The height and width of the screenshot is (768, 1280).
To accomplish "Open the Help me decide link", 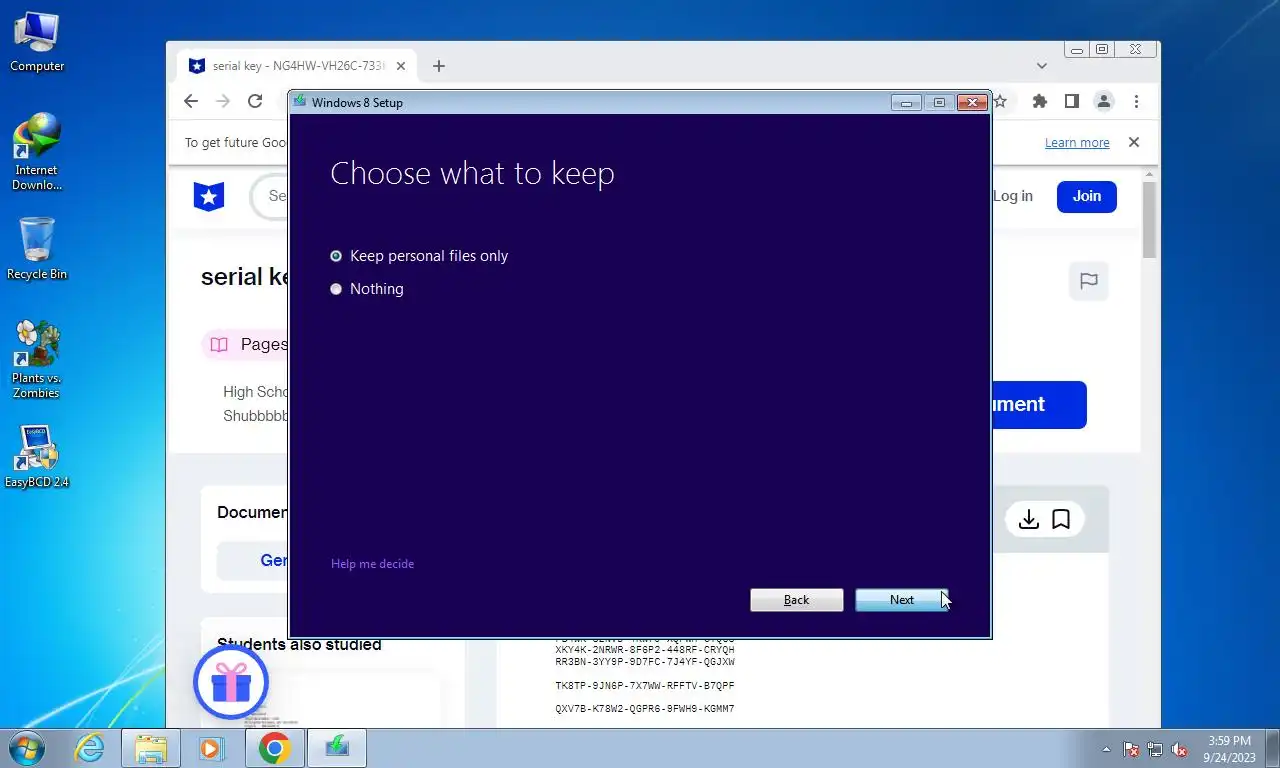I will pyautogui.click(x=372, y=564).
